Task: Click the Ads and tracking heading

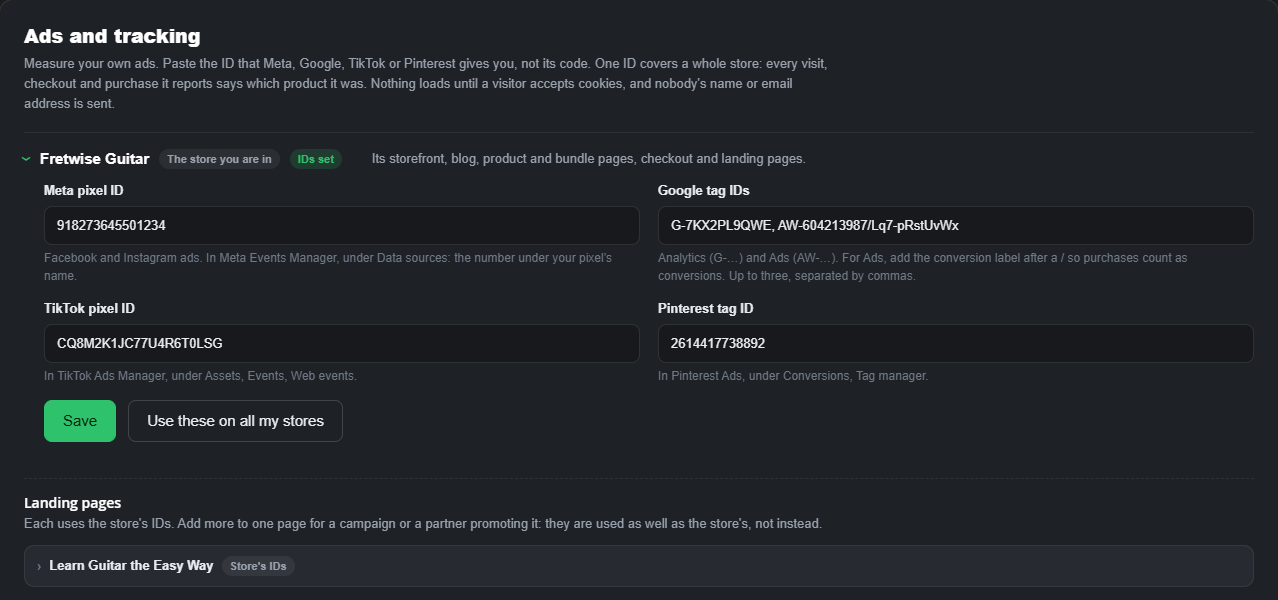Action: (112, 36)
